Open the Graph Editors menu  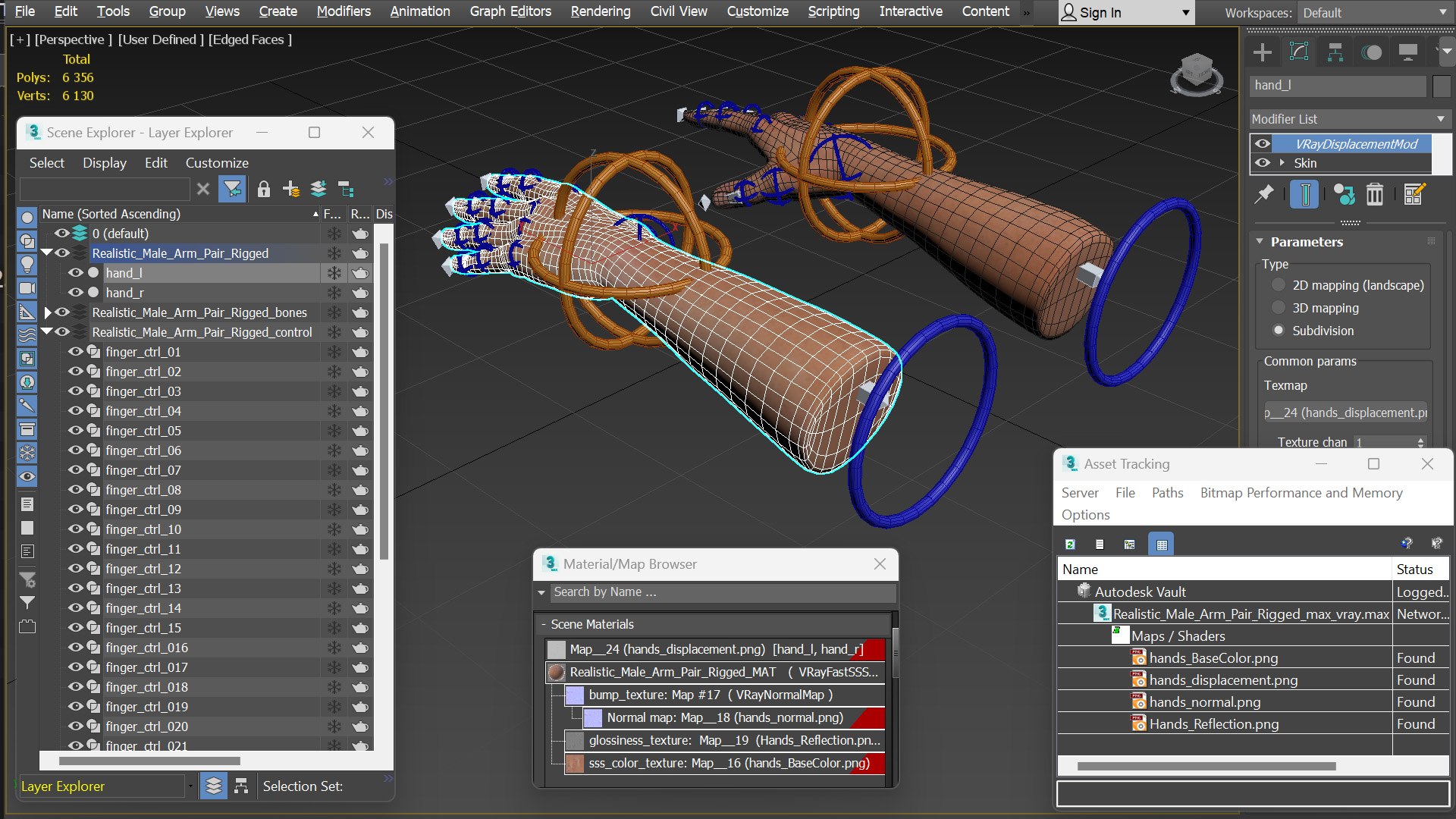510,11
